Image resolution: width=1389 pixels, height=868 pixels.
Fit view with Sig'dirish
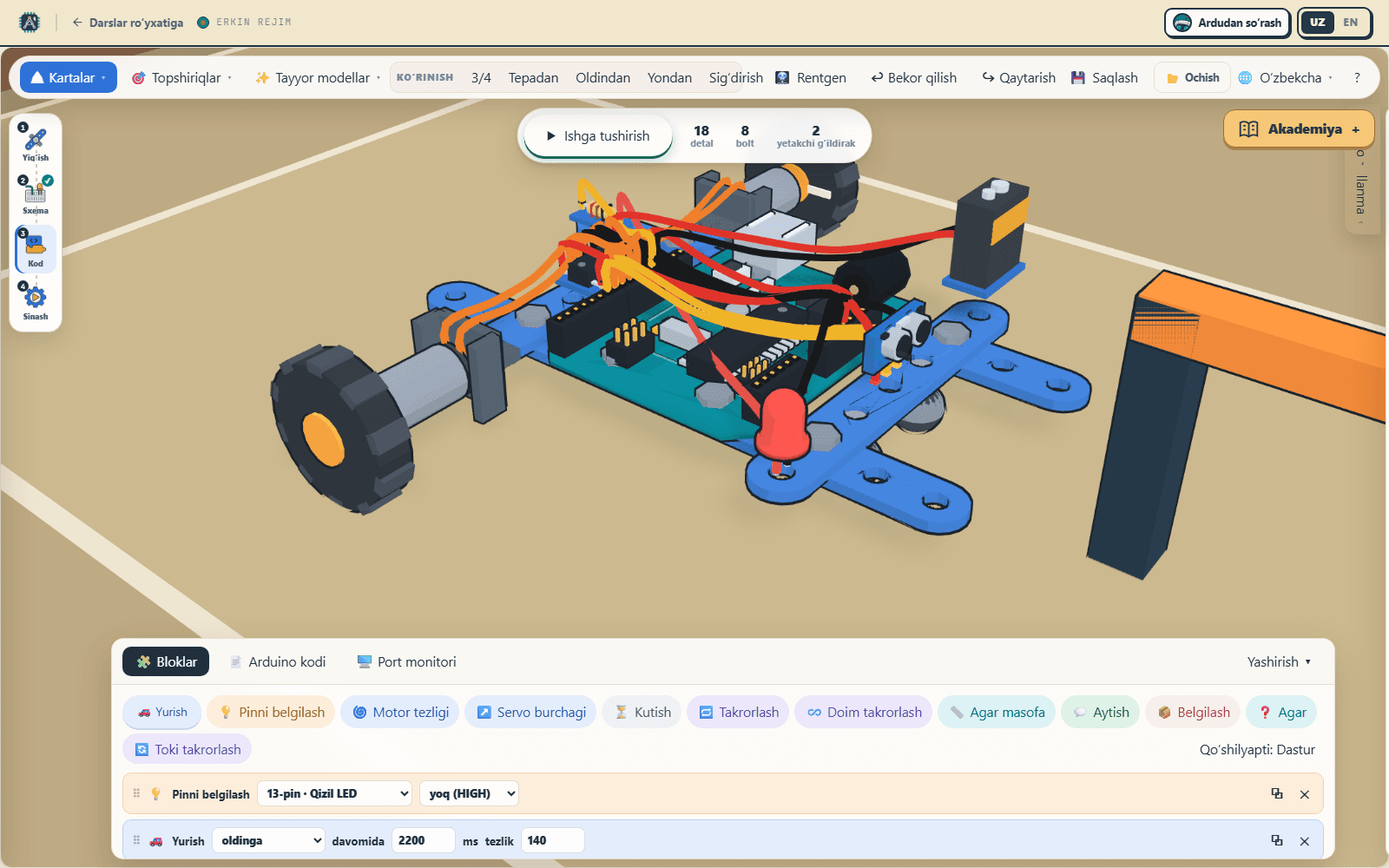point(735,77)
